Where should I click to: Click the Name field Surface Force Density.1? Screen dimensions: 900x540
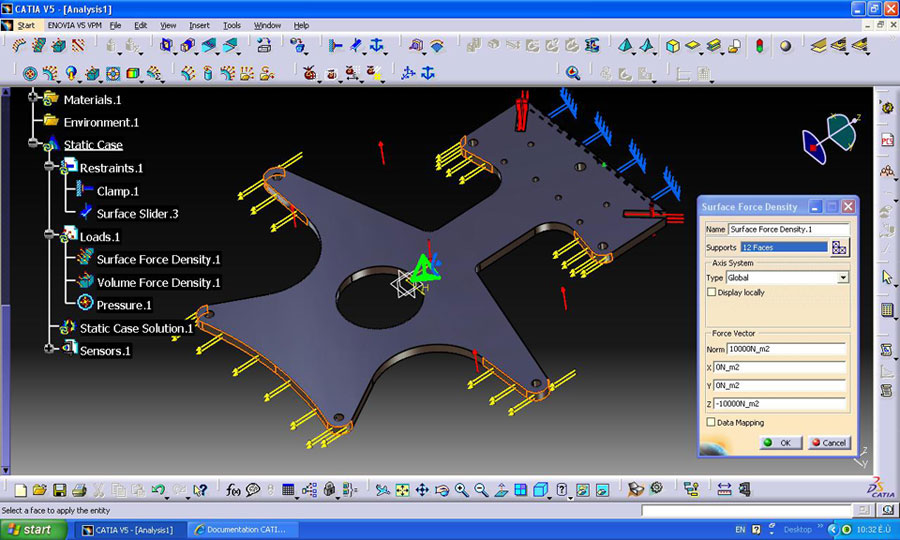point(789,229)
